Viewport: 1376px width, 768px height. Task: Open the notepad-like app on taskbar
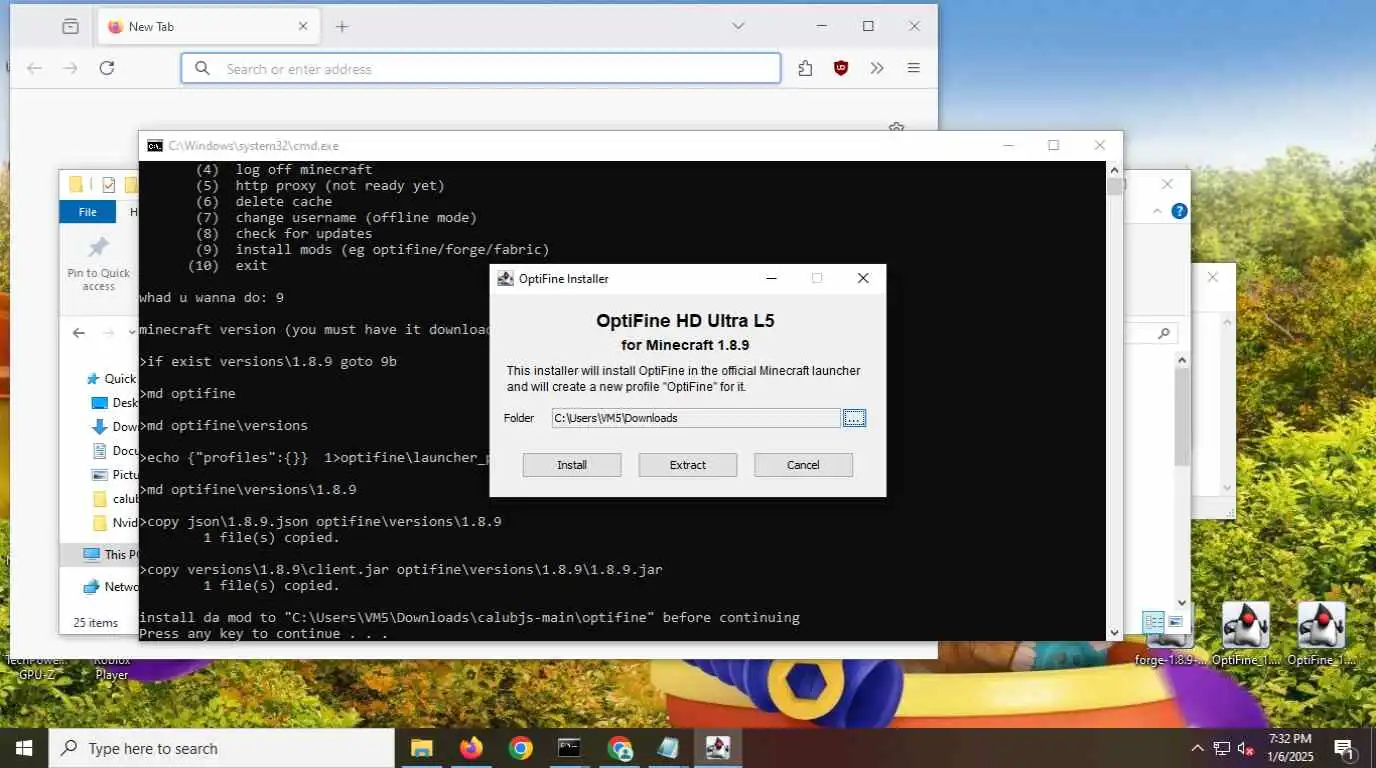coord(668,748)
